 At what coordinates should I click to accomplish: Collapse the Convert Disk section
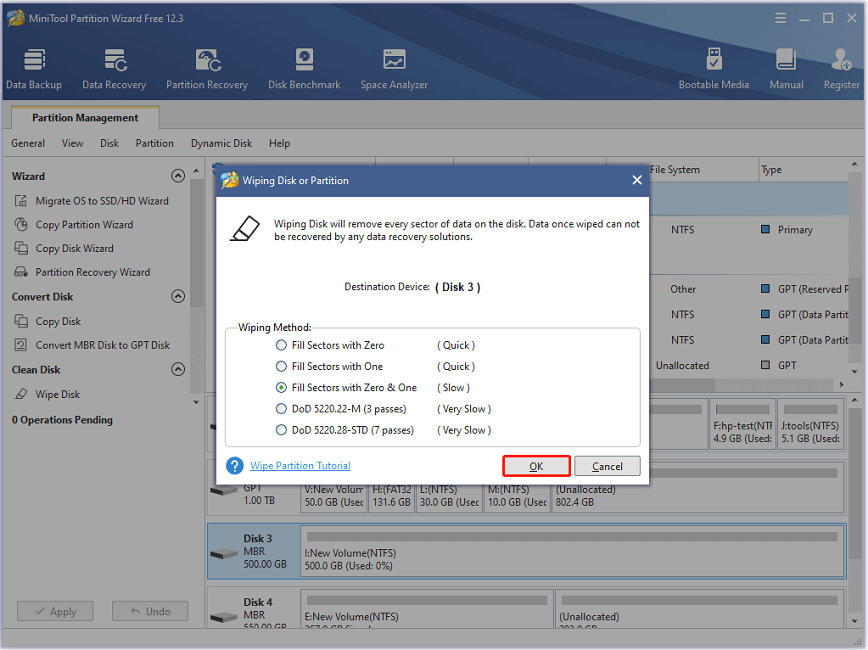point(178,297)
